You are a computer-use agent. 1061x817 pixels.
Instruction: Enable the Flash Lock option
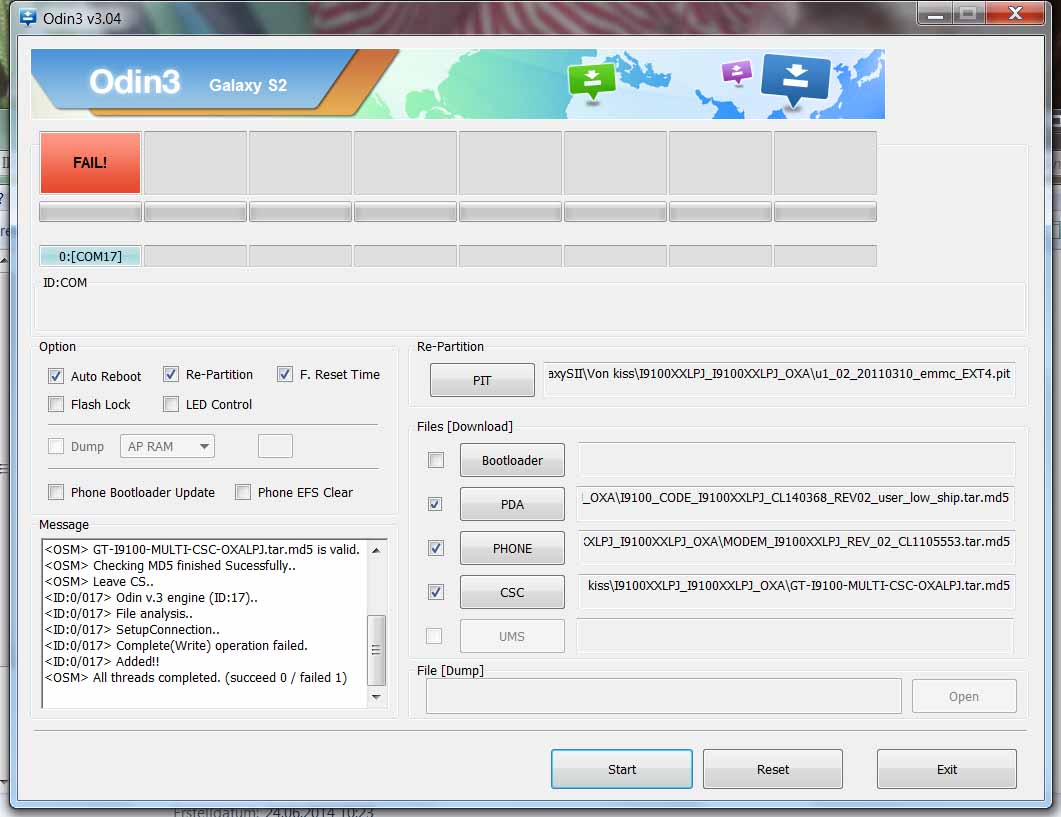[56, 404]
